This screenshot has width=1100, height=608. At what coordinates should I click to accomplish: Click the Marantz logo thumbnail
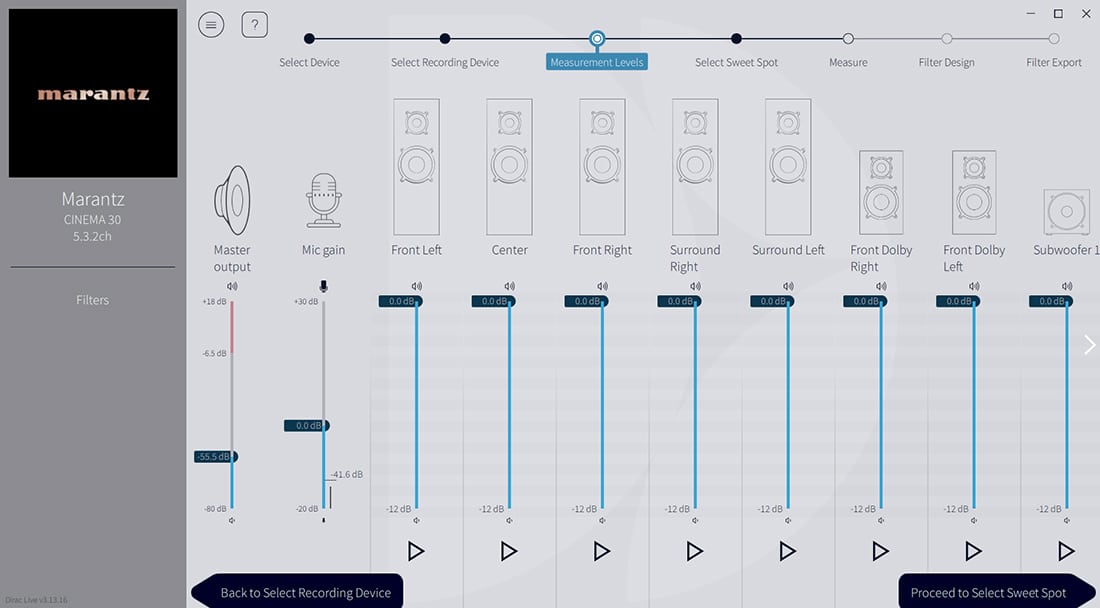(93, 93)
